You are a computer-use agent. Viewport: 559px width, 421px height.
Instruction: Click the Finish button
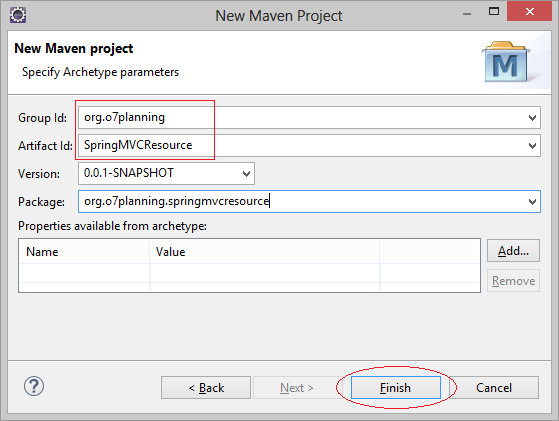pyautogui.click(x=396, y=387)
